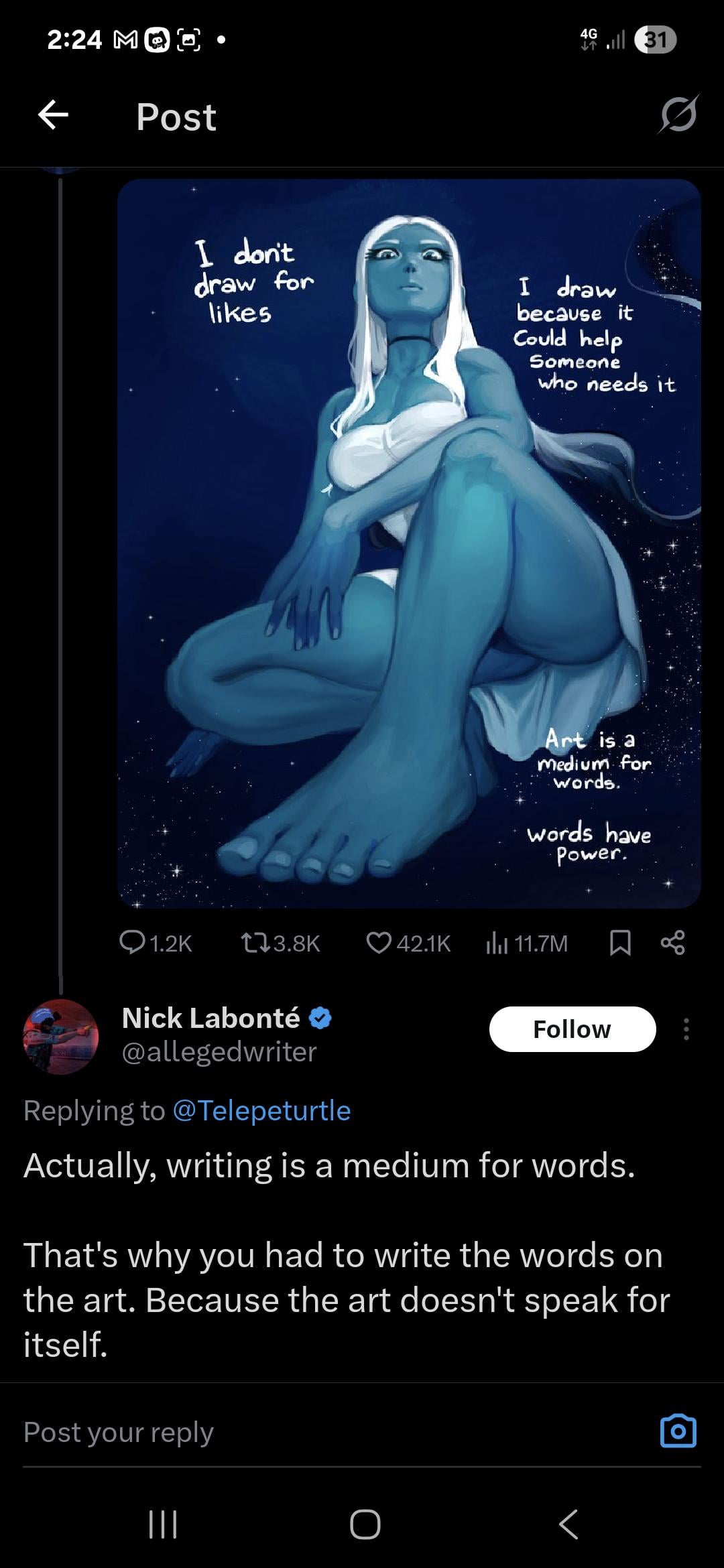724x1568 pixels.
Task: Open the @Telepeturtle profile link
Action: [261, 1110]
